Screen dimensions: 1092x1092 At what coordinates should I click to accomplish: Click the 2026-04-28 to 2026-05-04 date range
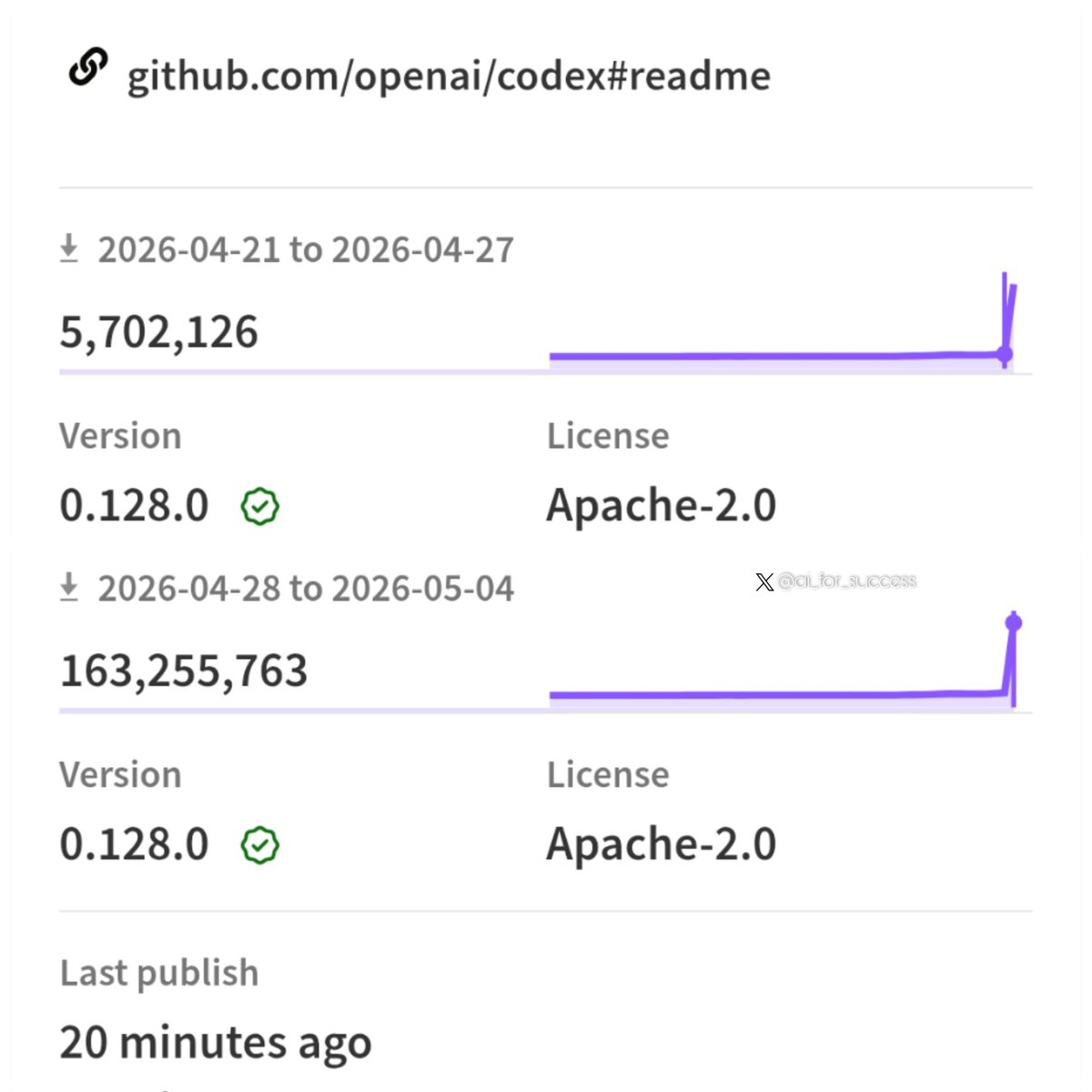[x=306, y=589]
